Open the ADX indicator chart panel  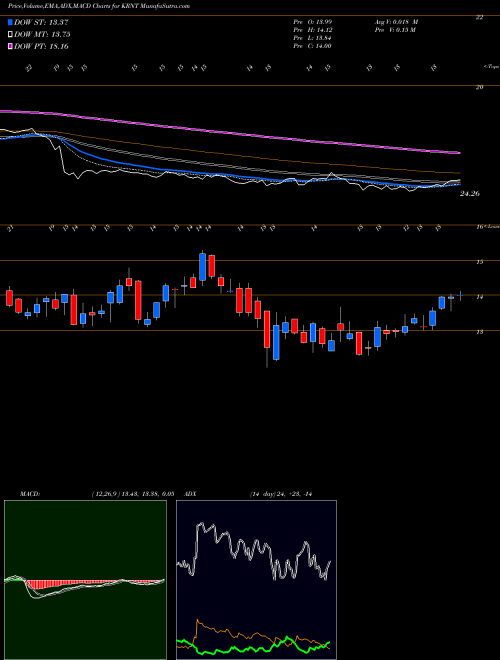[256, 580]
